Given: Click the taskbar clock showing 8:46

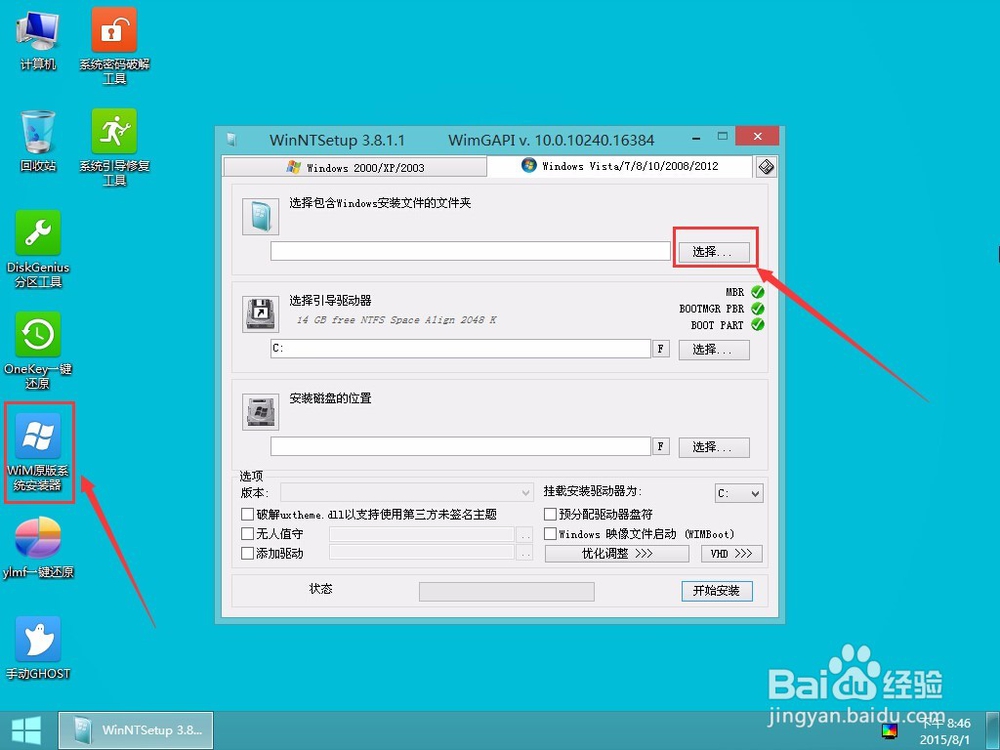Looking at the screenshot, I should [945, 731].
